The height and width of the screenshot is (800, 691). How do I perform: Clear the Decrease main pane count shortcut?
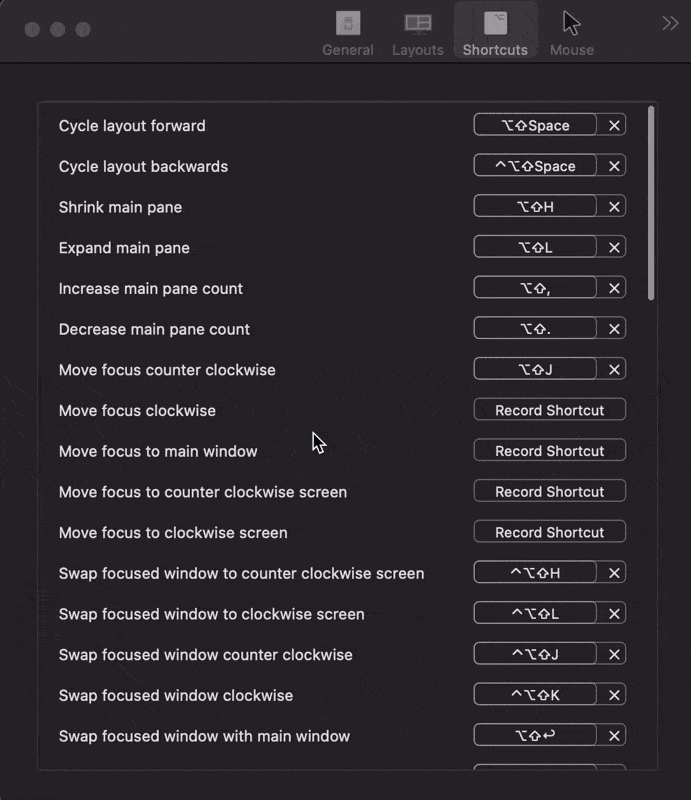tap(615, 329)
